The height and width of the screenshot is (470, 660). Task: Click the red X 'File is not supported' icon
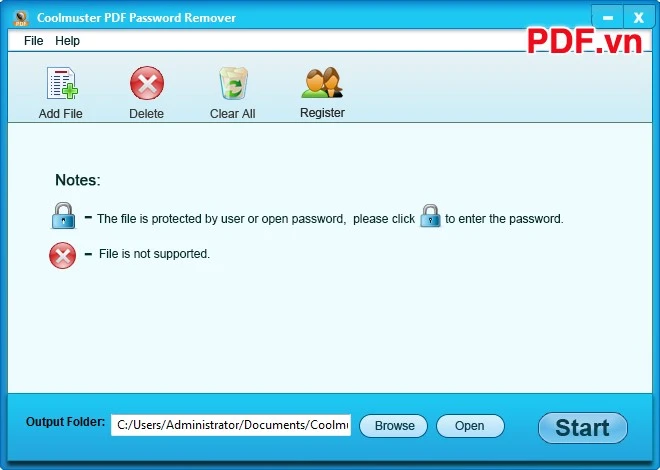[63, 255]
